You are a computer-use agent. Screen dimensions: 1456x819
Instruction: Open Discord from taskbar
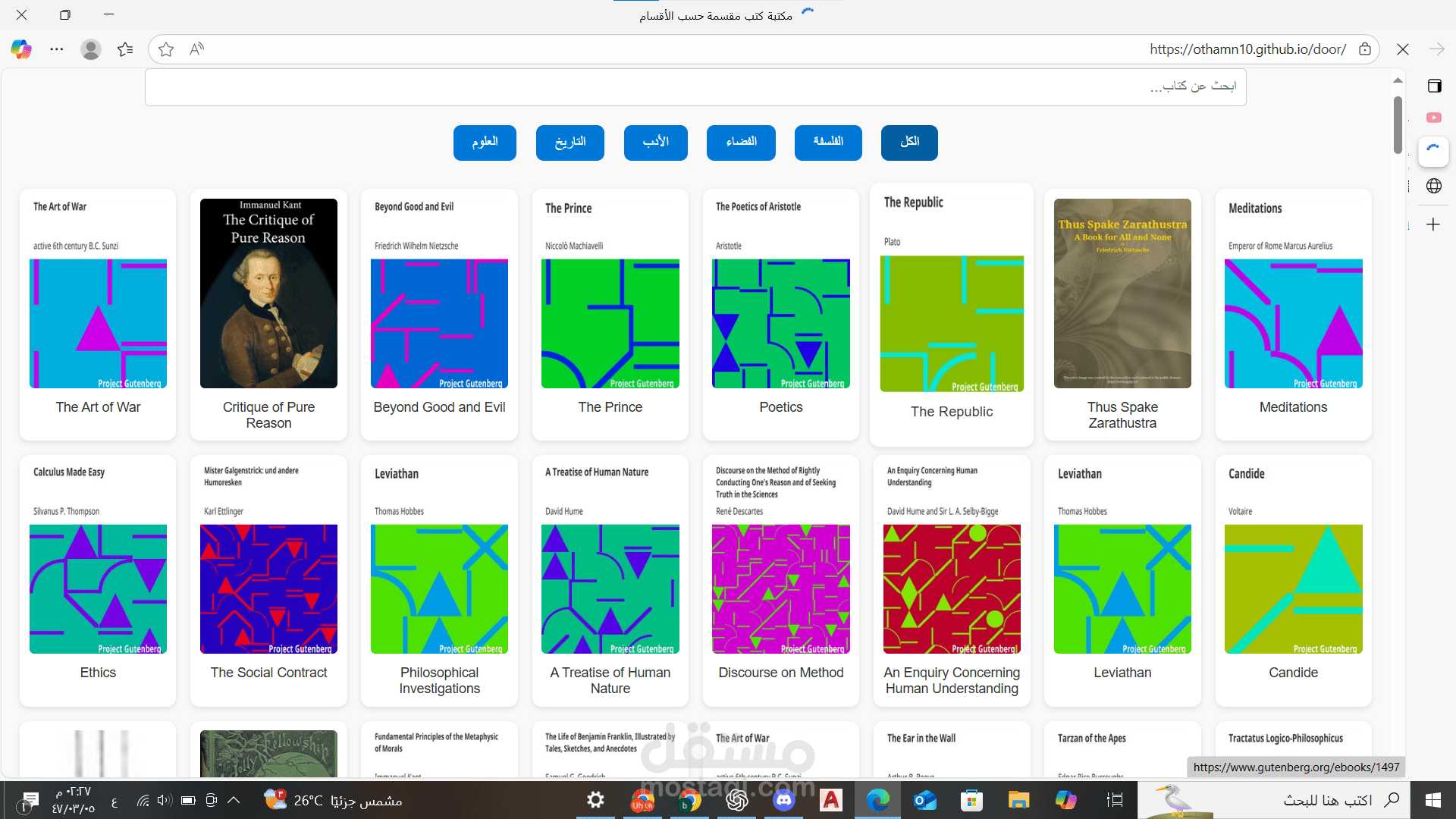pos(784,800)
